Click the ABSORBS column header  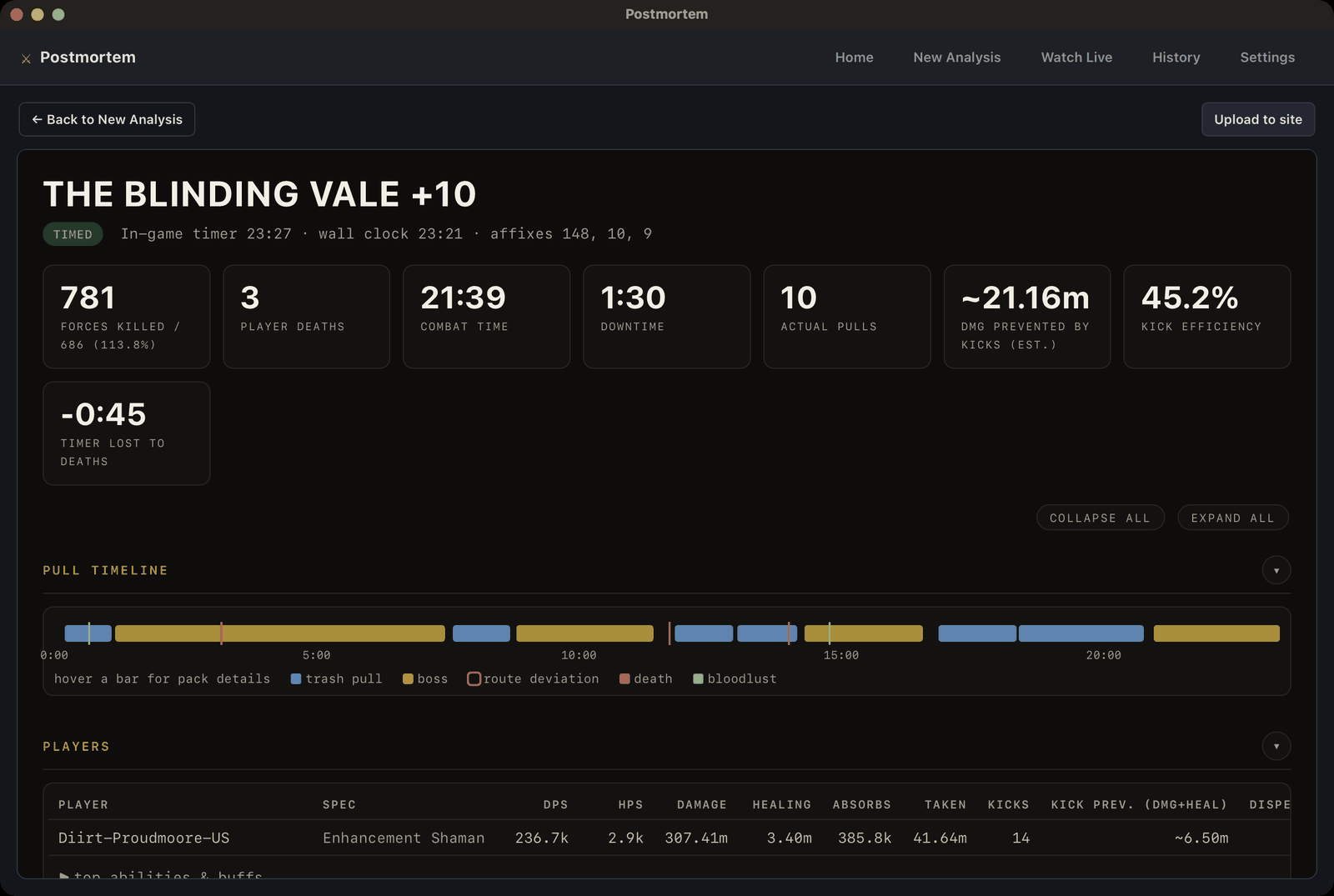[861, 804]
